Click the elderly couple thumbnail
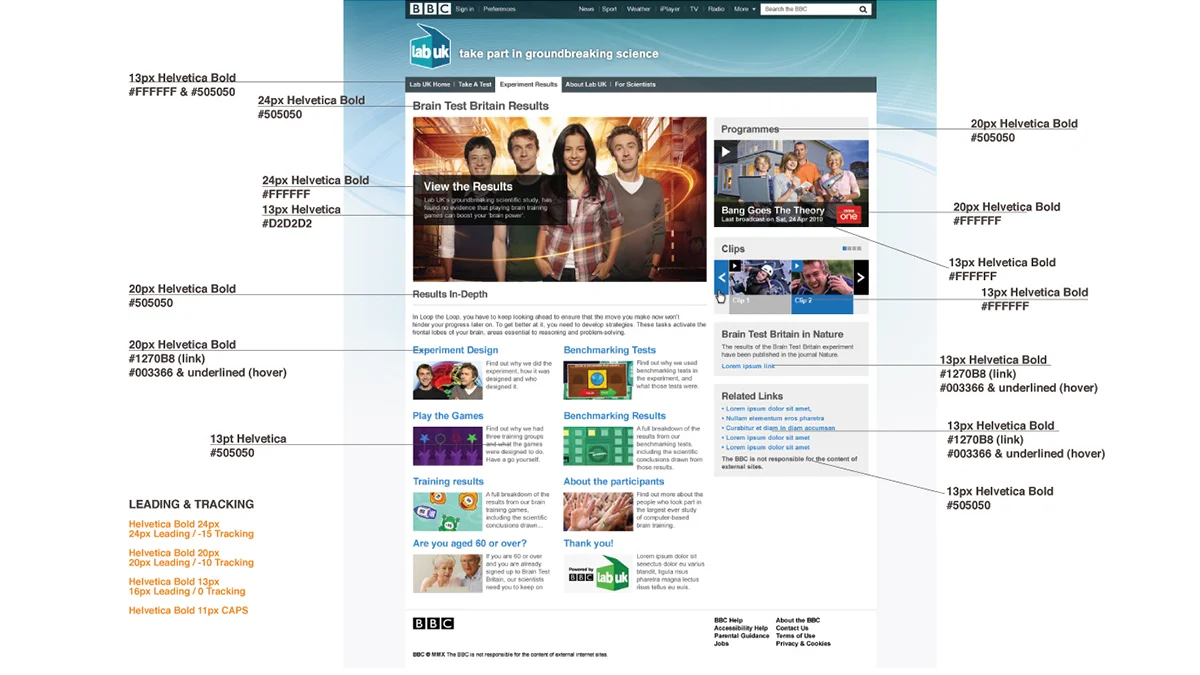1200x675 pixels. (448, 573)
